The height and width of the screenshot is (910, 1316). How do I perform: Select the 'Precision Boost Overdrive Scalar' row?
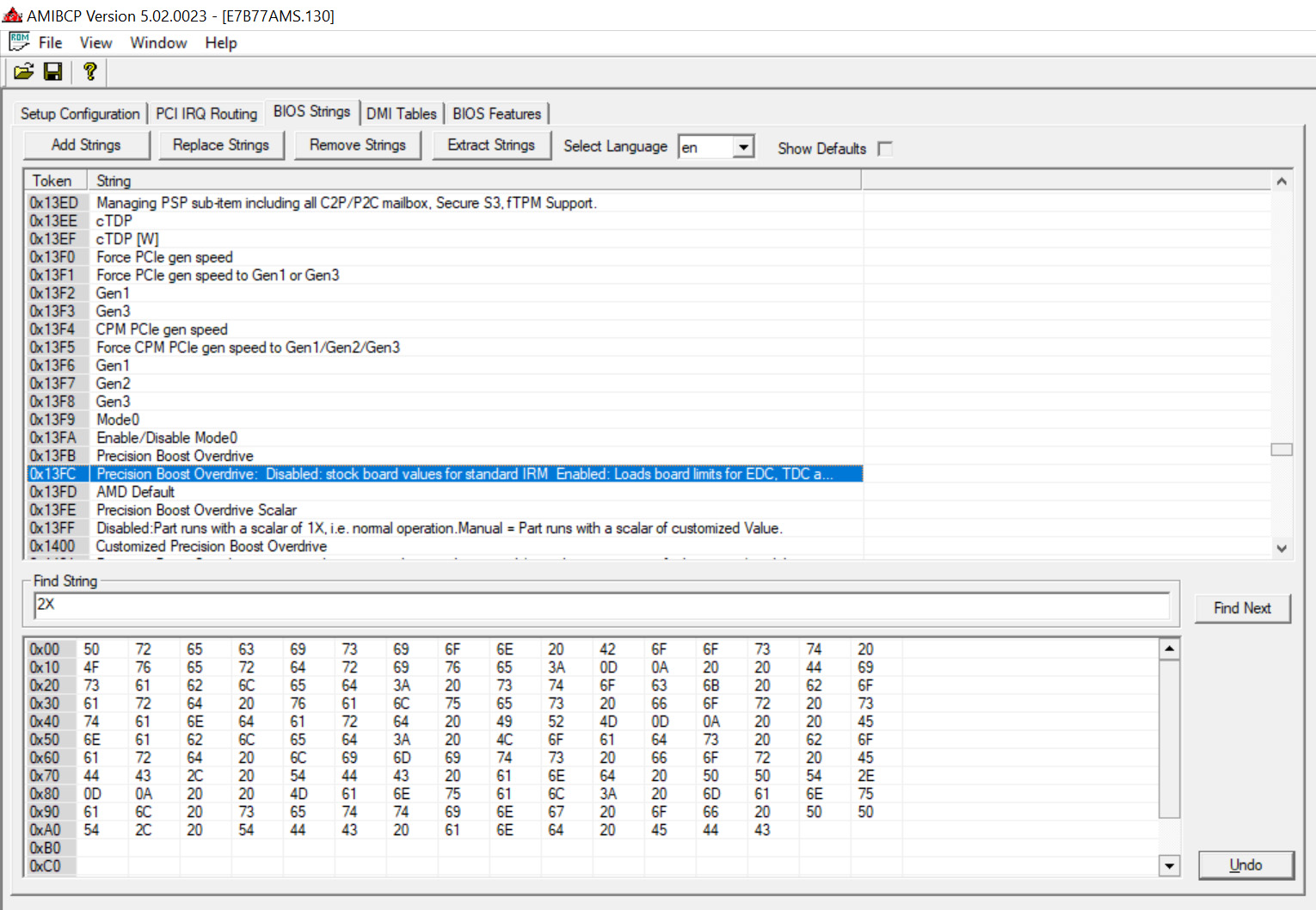445,510
